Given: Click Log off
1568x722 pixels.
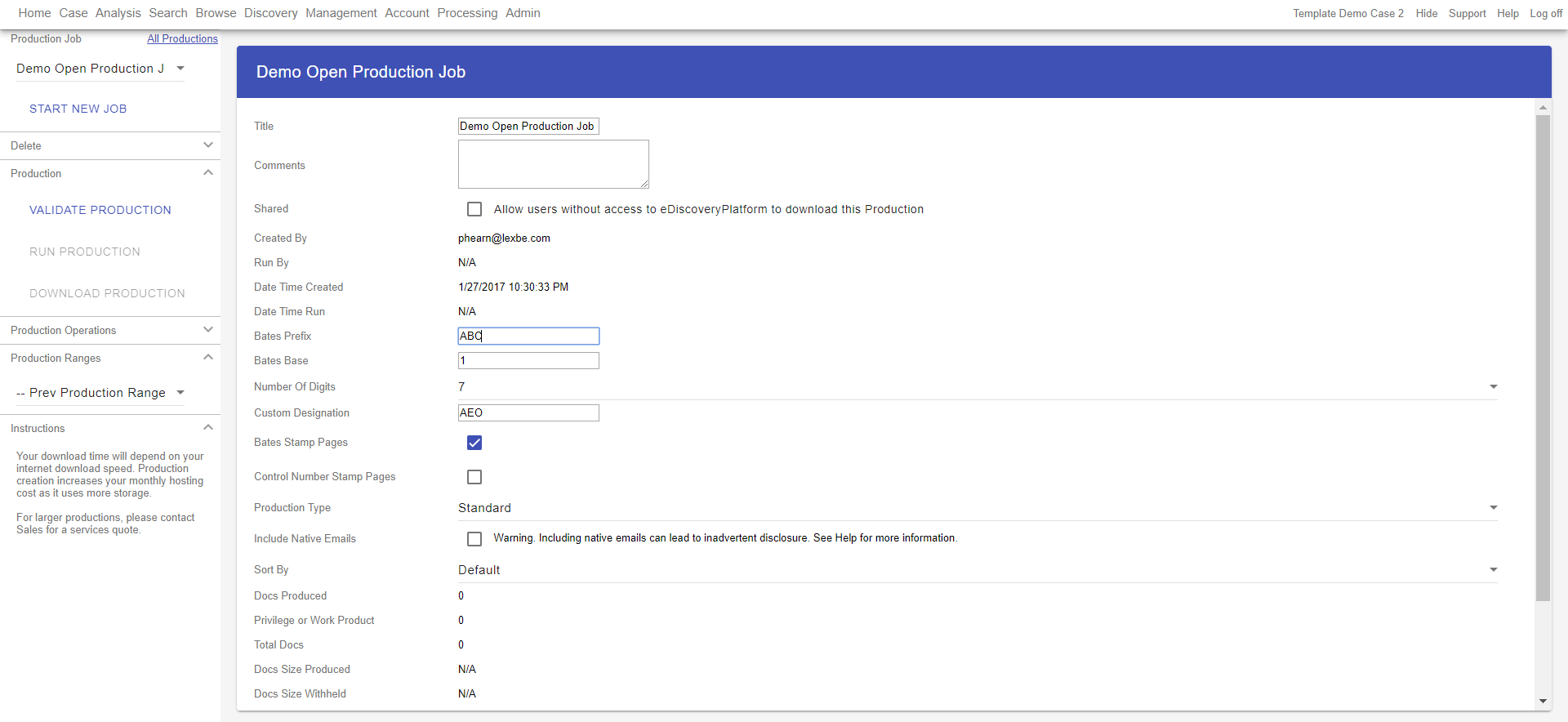Looking at the screenshot, I should [1546, 14].
